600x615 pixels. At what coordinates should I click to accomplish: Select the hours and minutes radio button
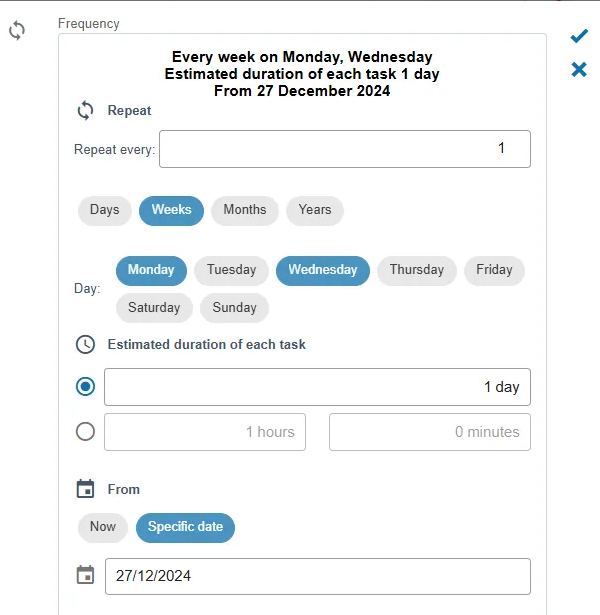coord(85,431)
